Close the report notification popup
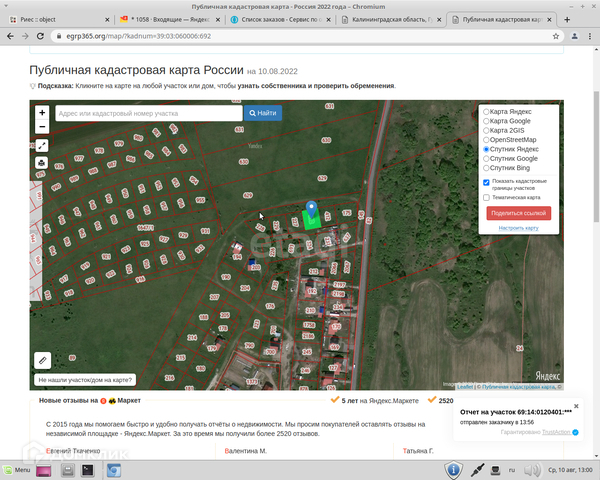 point(576,406)
